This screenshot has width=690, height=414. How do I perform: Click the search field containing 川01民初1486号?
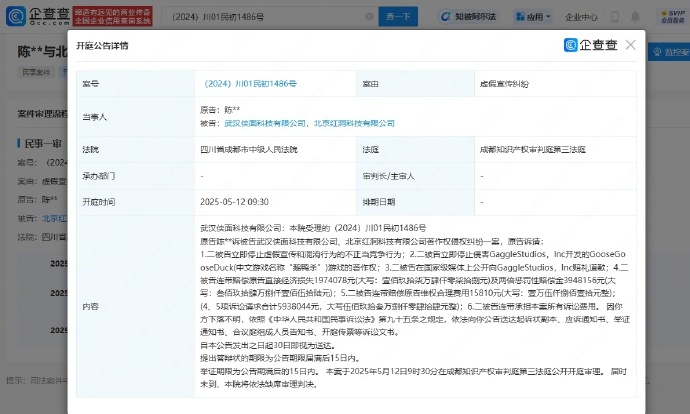[266, 16]
